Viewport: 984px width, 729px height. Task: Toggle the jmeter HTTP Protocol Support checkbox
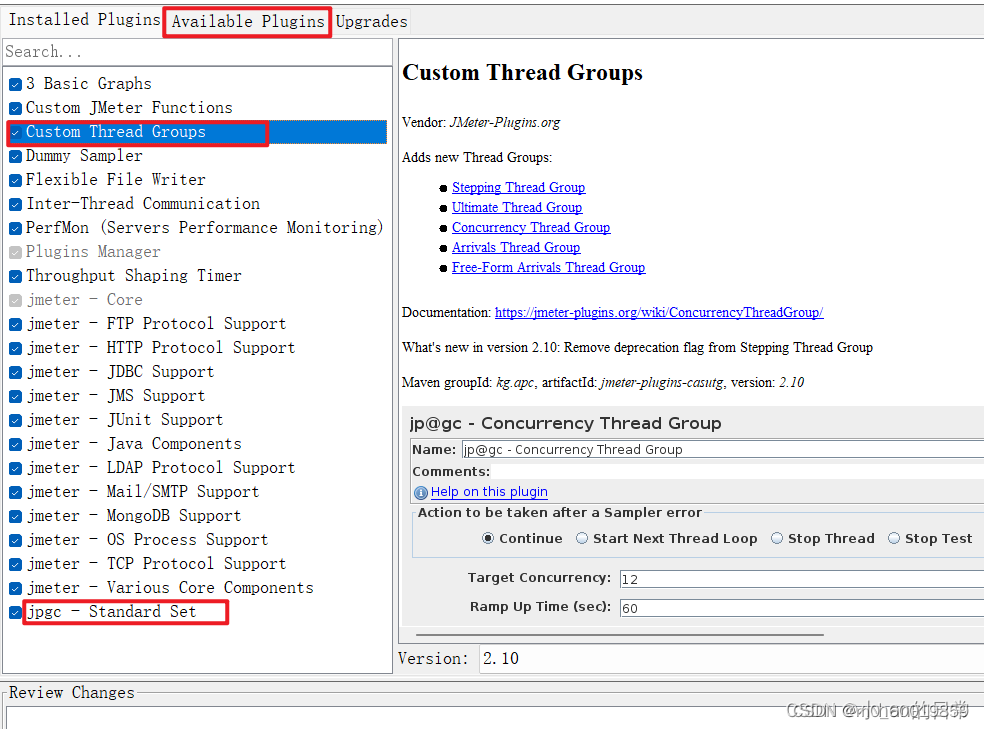[16, 348]
